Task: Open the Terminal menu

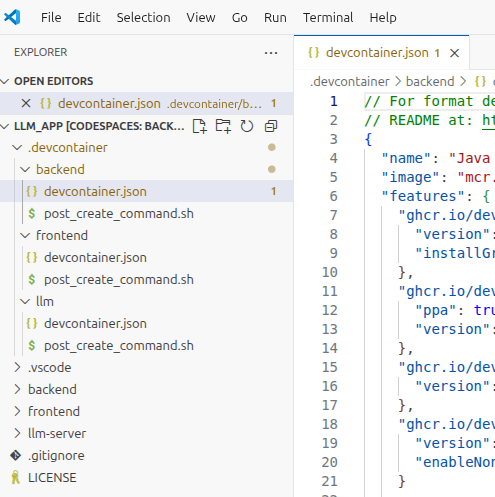Action: tap(328, 17)
